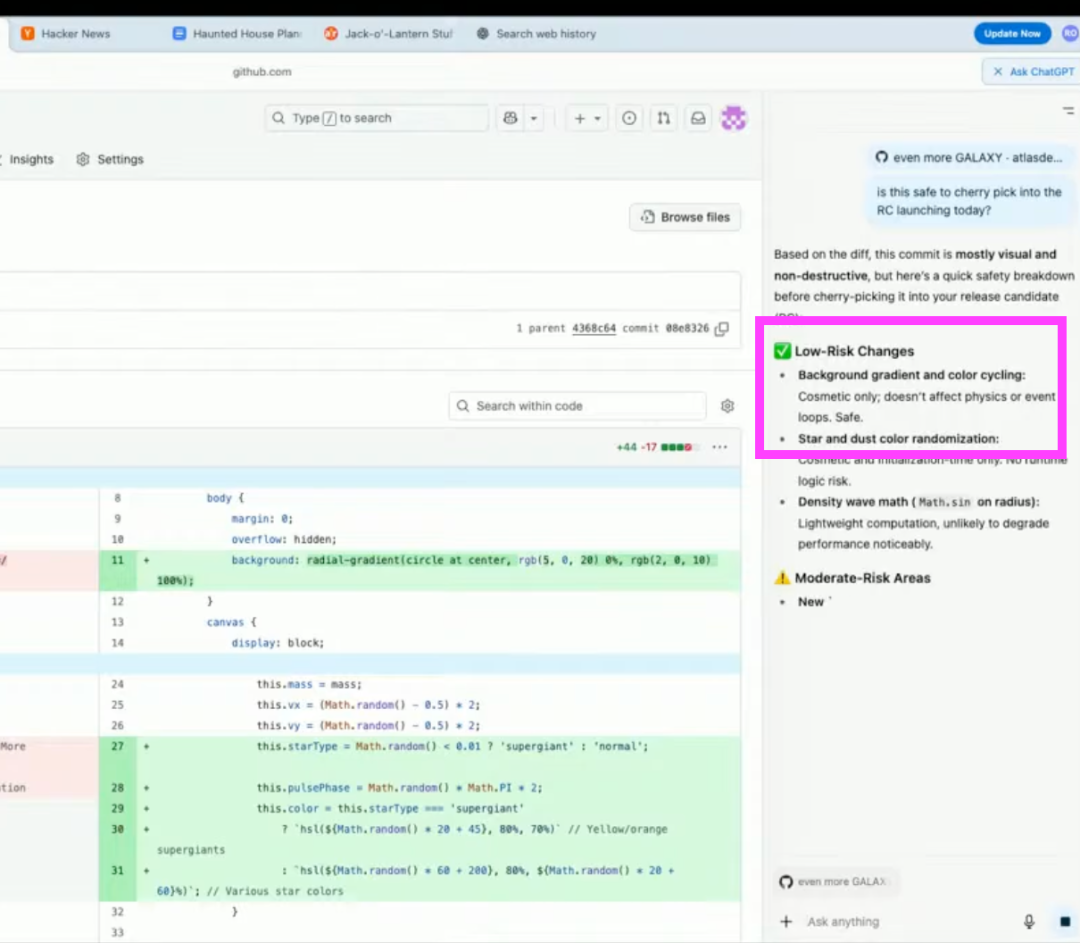Click the Browse files button
Viewport: 1080px width, 943px height.
pos(685,217)
